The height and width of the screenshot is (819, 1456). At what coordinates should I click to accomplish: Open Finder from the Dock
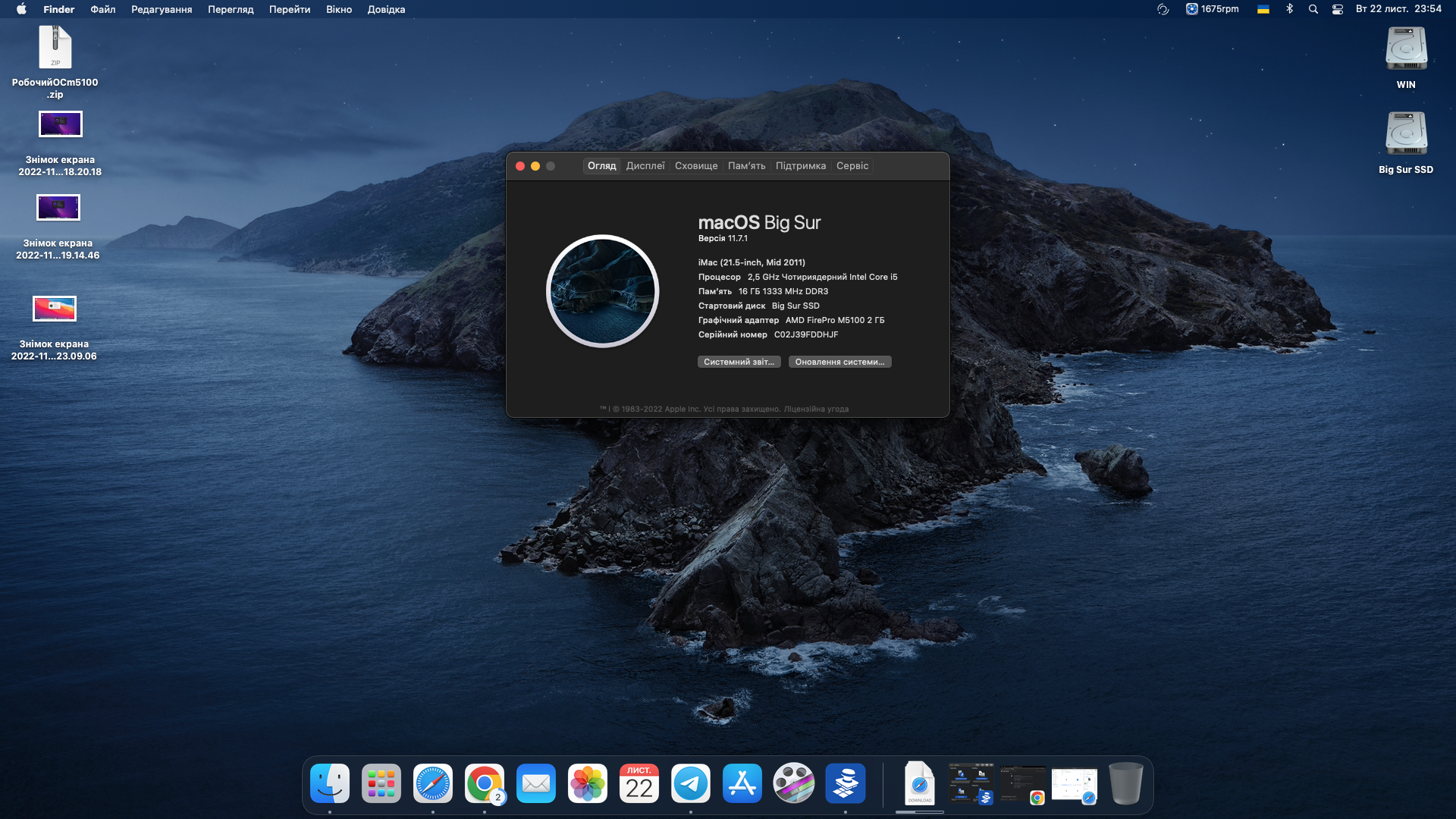(330, 783)
